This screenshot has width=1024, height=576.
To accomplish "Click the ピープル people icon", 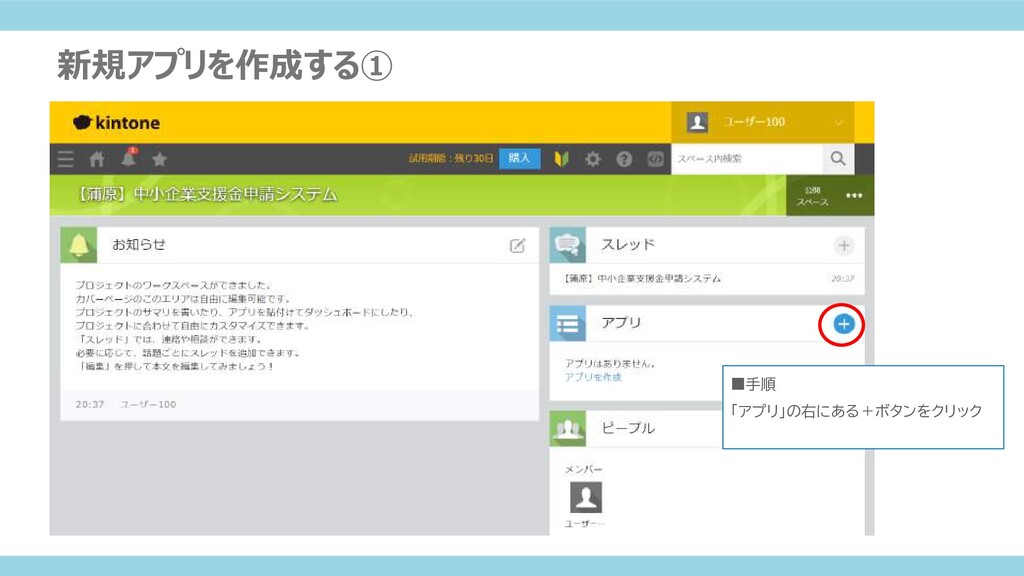I will [x=568, y=428].
